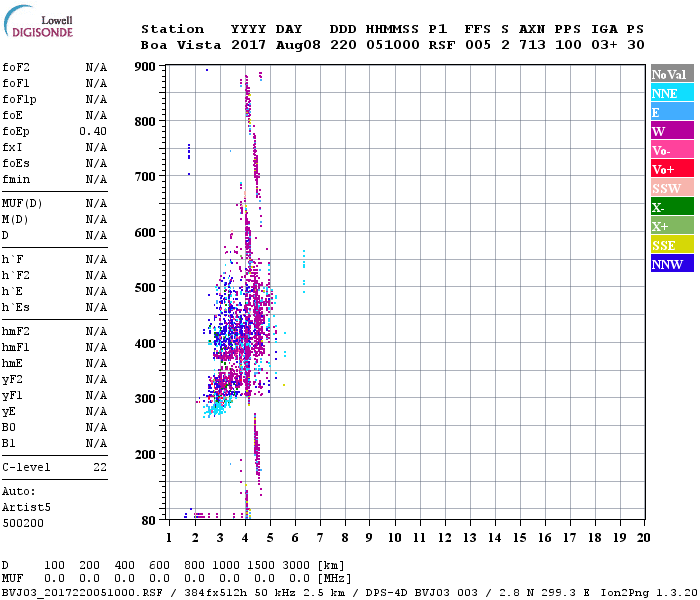The width and height of the screenshot is (700, 600).
Task: Click the year 2017 in header
Action: click(x=248, y=45)
